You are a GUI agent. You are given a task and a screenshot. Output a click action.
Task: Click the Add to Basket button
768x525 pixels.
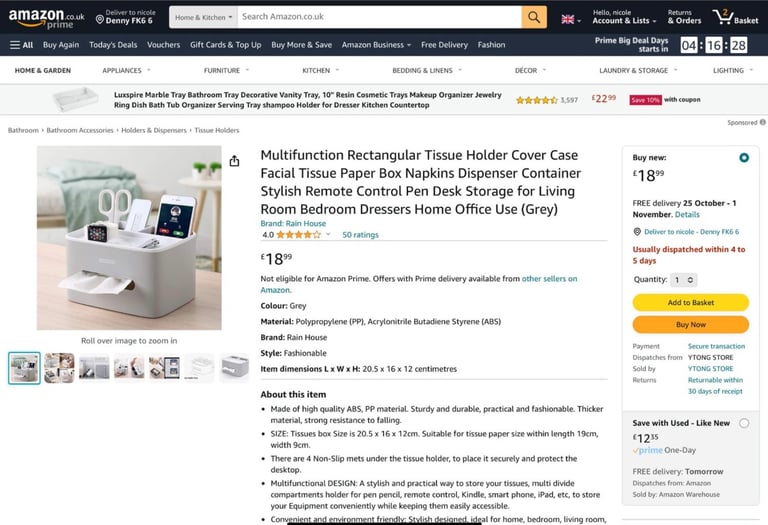tap(691, 303)
